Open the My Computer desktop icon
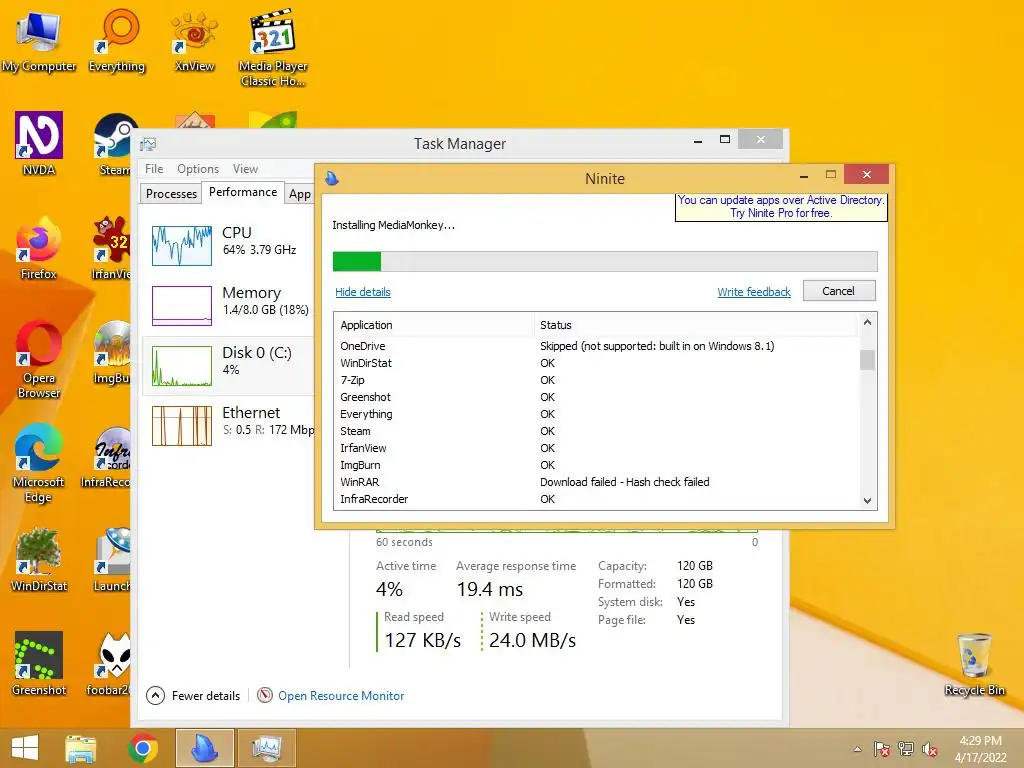Screen dimensions: 1024x768 [39, 40]
